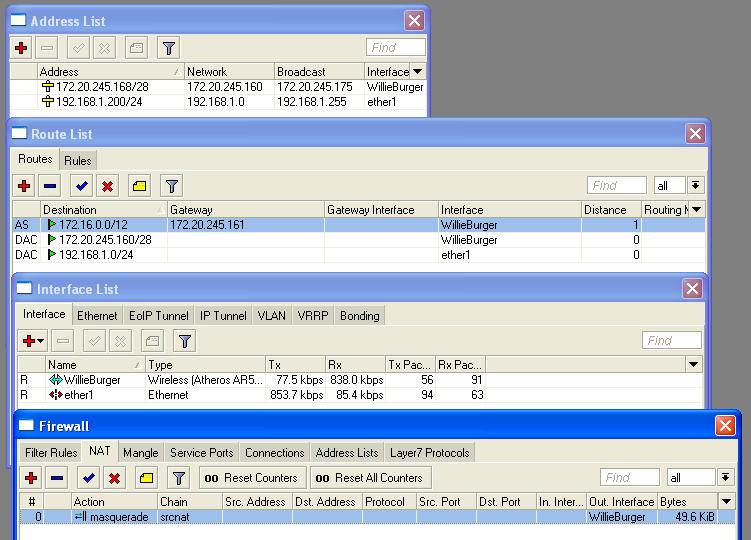Sort routes by Destination column header
The height and width of the screenshot is (540, 751).
point(103,209)
